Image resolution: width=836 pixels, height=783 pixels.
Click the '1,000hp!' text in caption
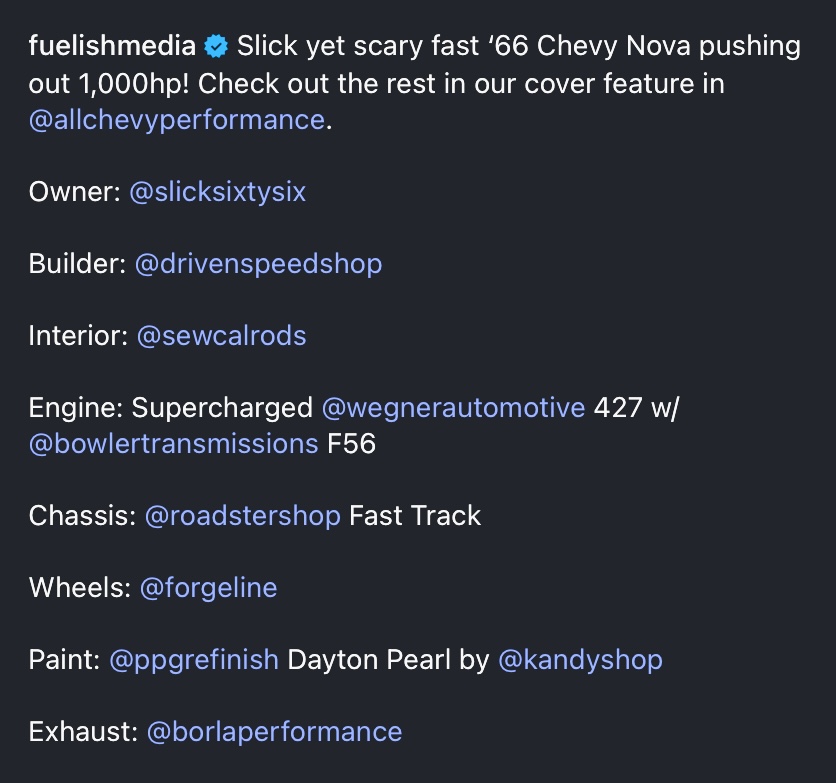coord(133,84)
